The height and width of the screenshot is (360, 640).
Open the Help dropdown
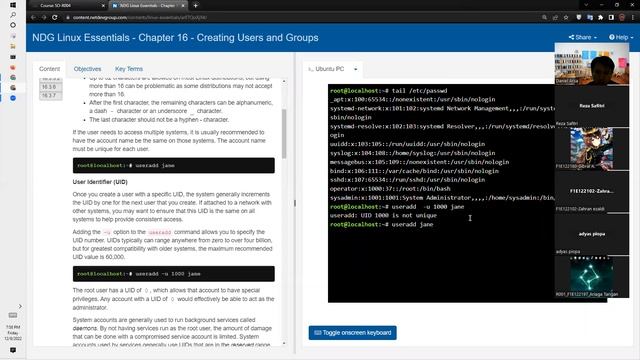pos(621,37)
